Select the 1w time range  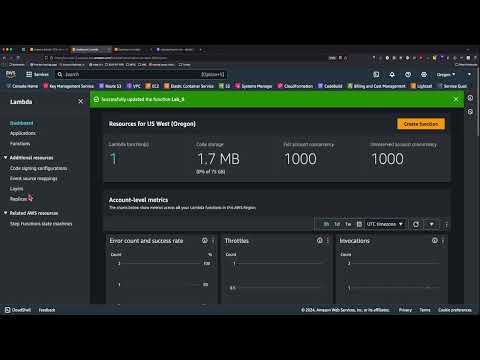[348, 224]
